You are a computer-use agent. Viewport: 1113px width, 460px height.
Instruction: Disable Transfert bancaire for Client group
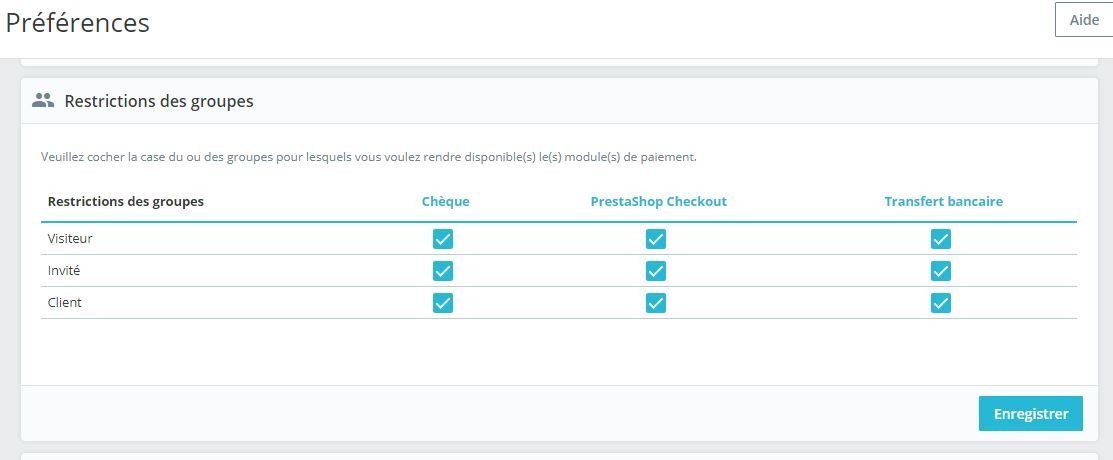[x=941, y=303]
